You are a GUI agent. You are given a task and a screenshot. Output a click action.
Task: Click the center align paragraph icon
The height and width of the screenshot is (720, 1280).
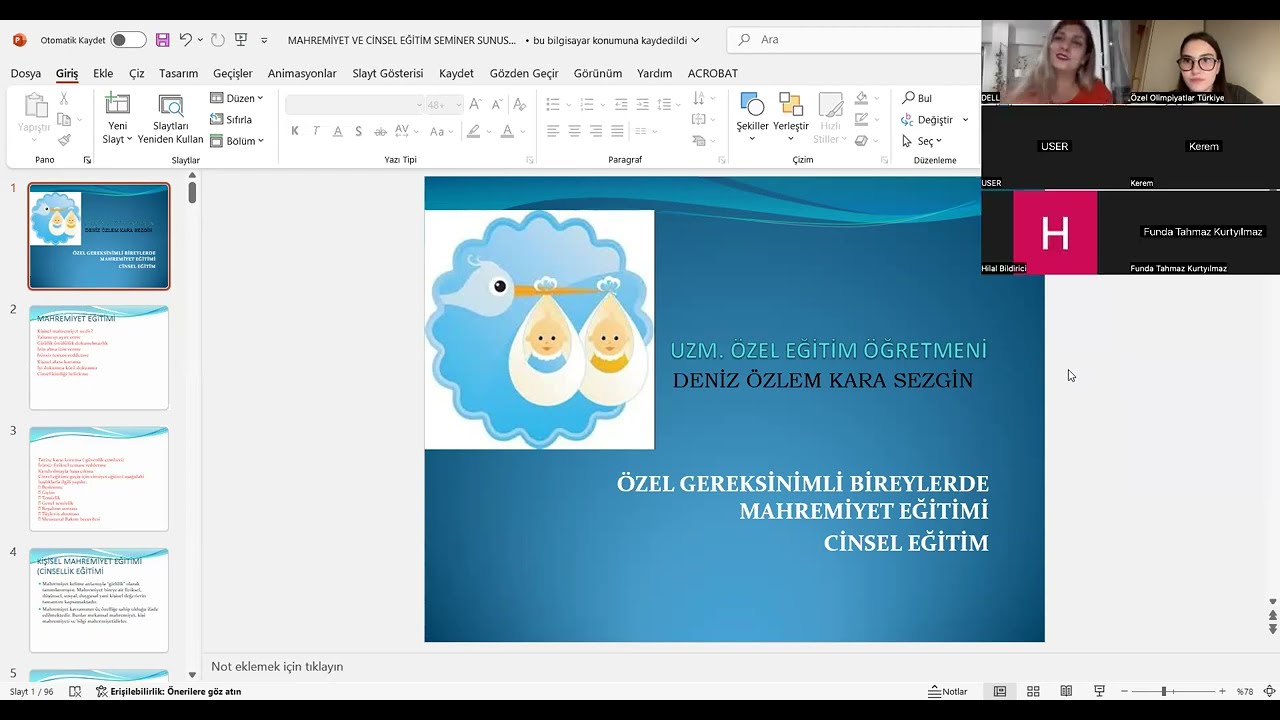[x=574, y=131]
